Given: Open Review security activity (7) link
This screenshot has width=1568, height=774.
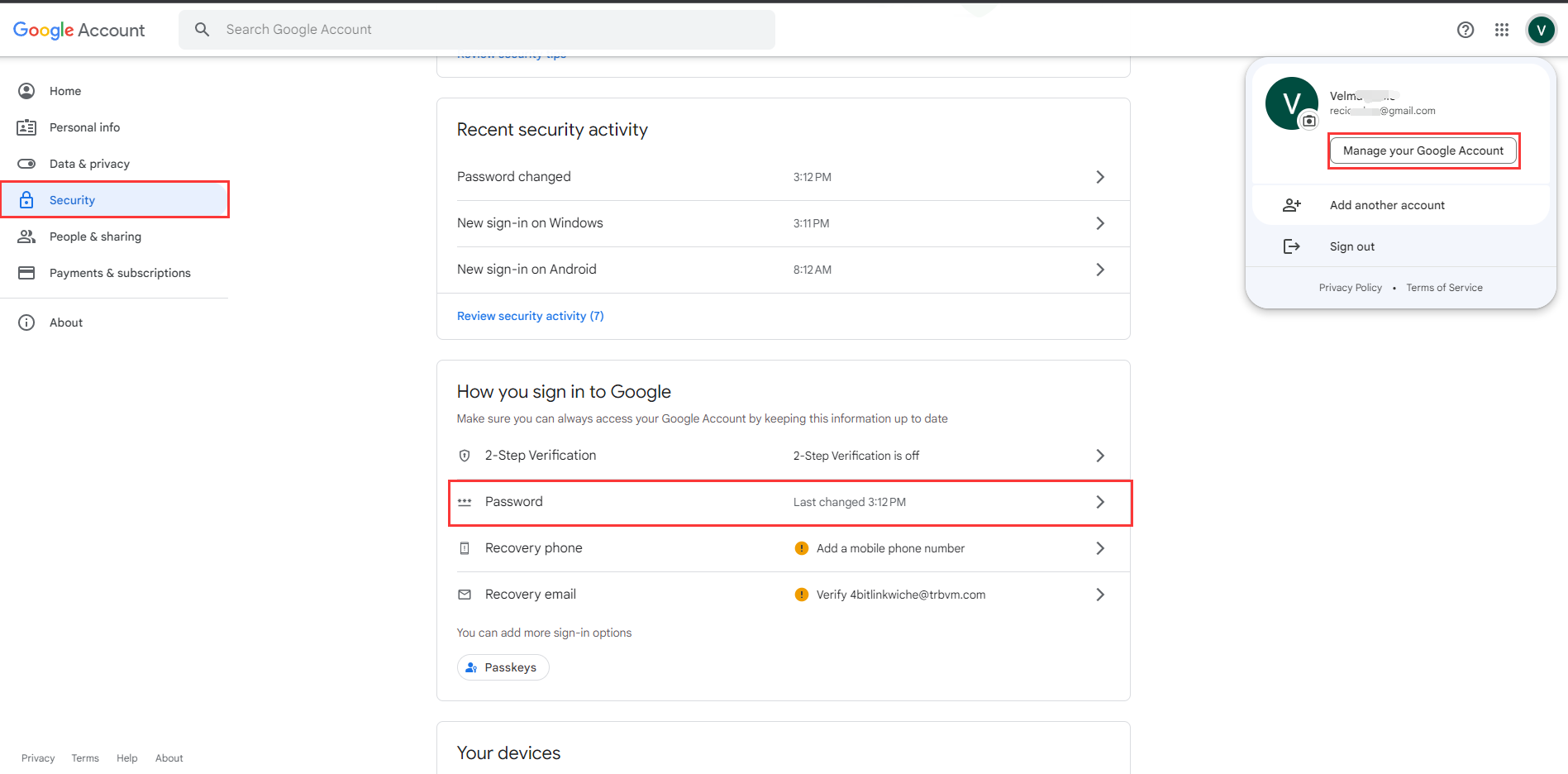Looking at the screenshot, I should tap(531, 316).
